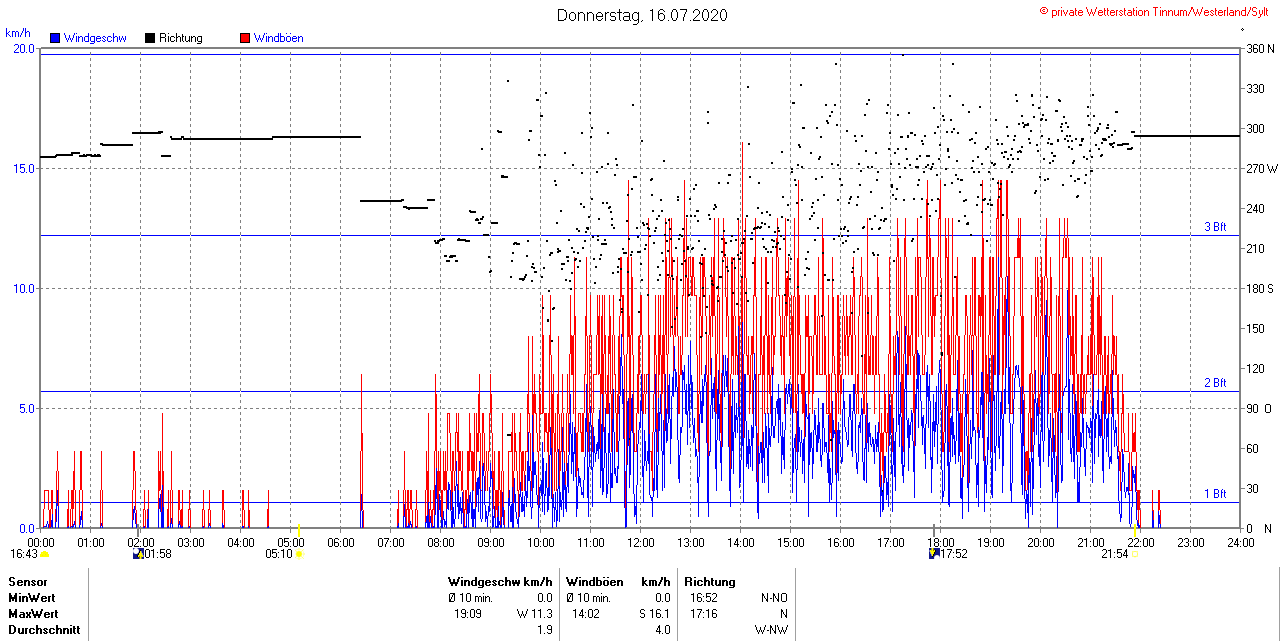This screenshot has width=1280, height=641.
Task: Click the 01:58 time marker text
Action: pyautogui.click(x=158, y=554)
